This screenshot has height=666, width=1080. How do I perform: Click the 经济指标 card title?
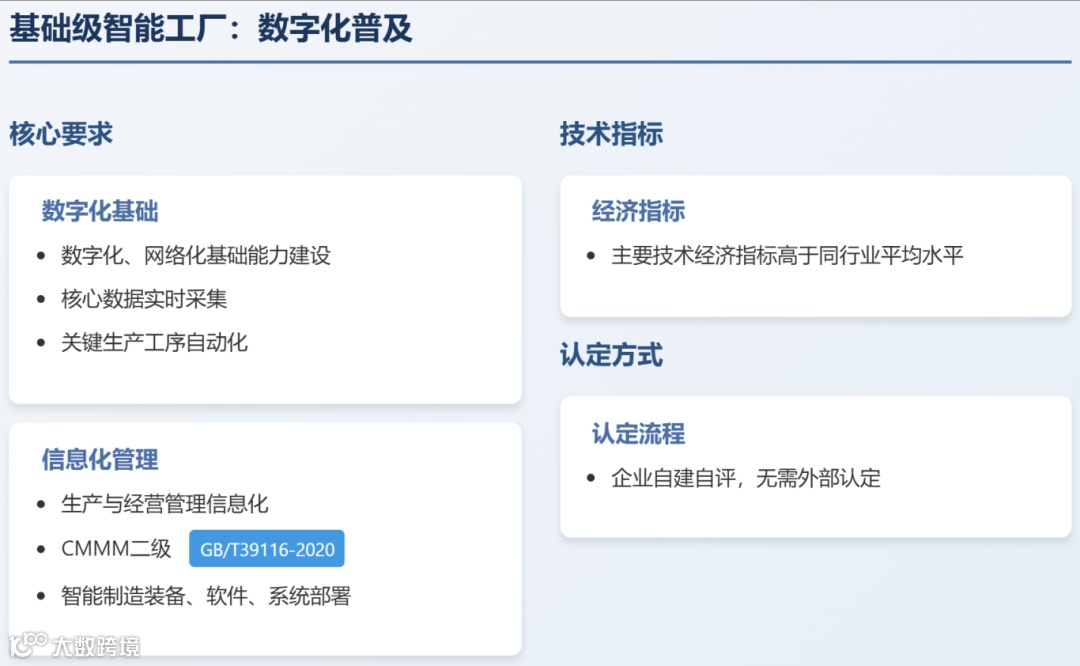point(638,211)
